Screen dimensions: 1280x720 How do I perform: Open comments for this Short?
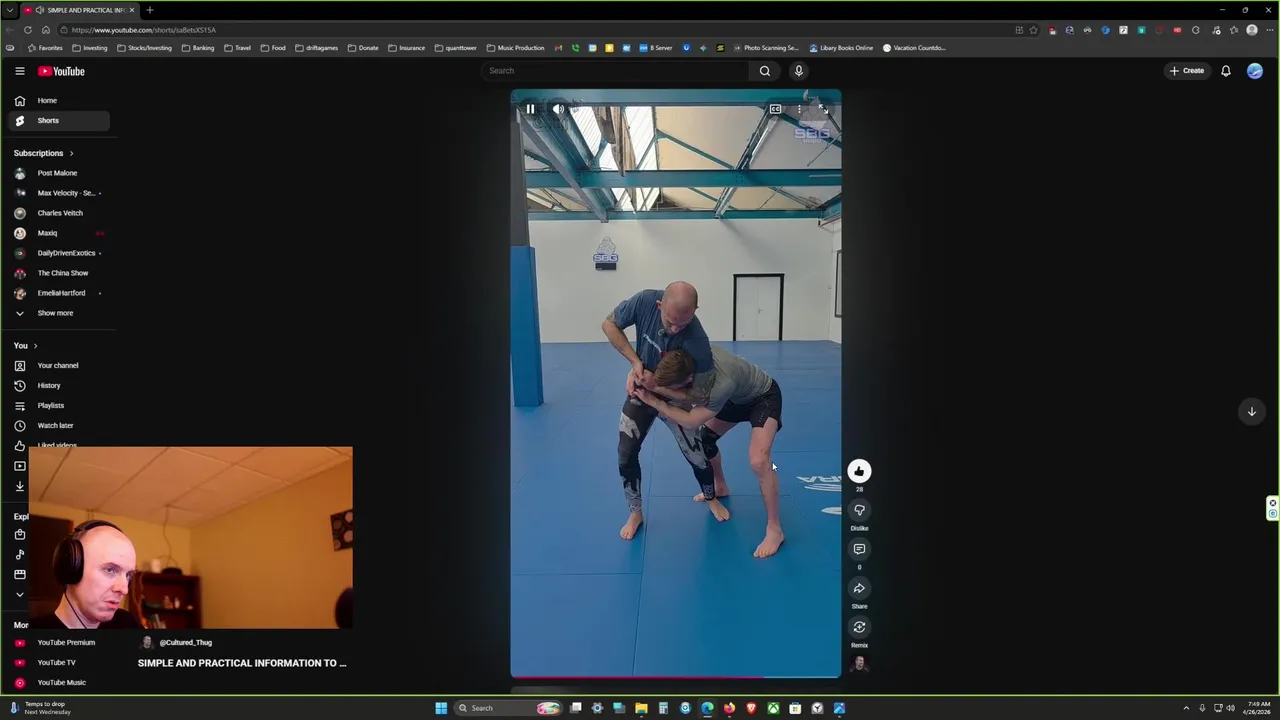click(859, 549)
